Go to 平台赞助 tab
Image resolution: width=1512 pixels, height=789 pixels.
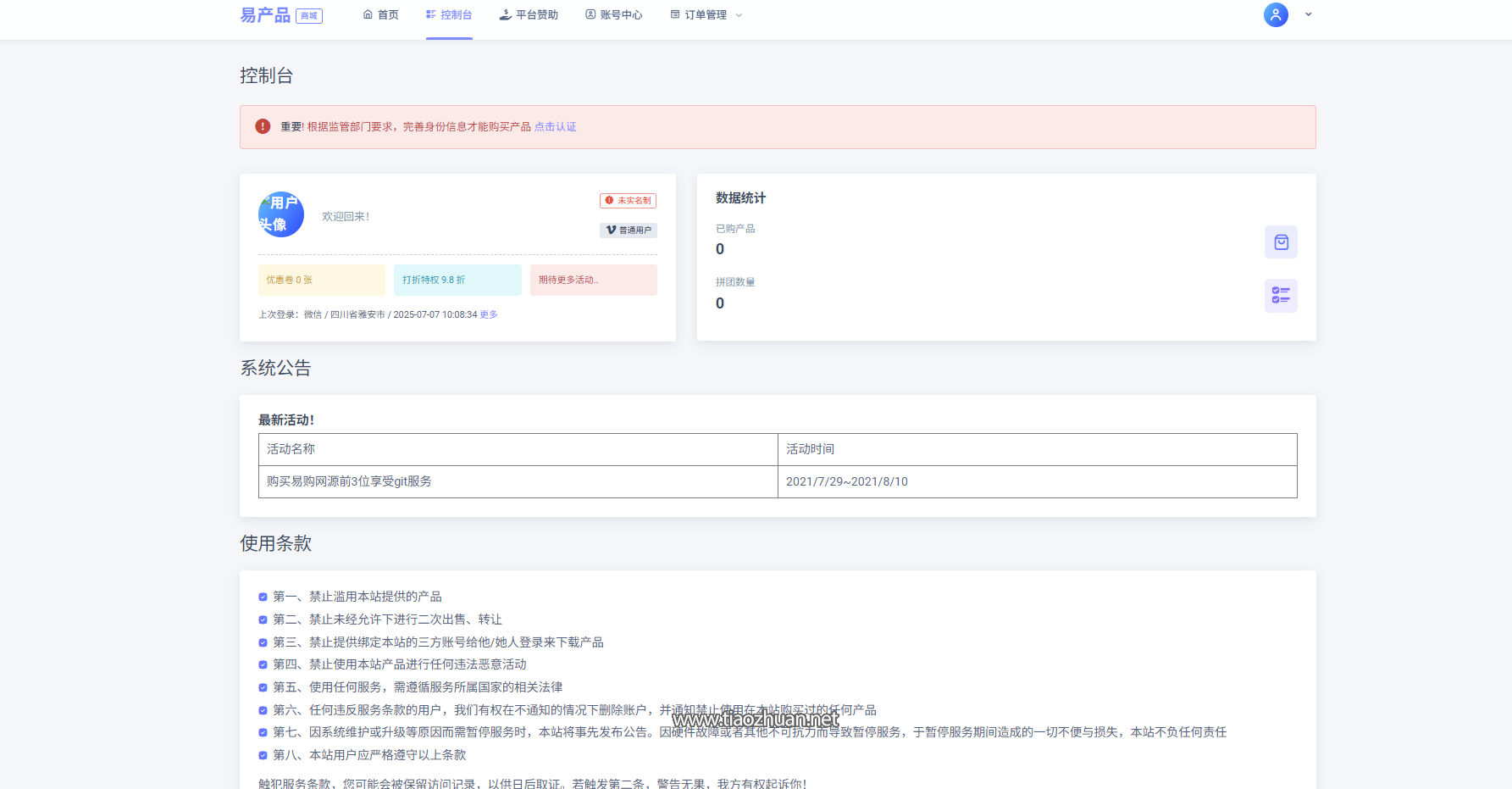(529, 15)
